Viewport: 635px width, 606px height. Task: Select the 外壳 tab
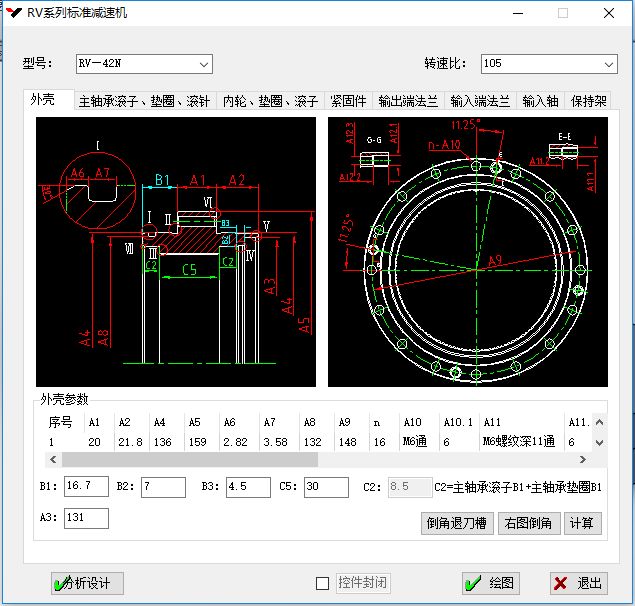(x=48, y=99)
